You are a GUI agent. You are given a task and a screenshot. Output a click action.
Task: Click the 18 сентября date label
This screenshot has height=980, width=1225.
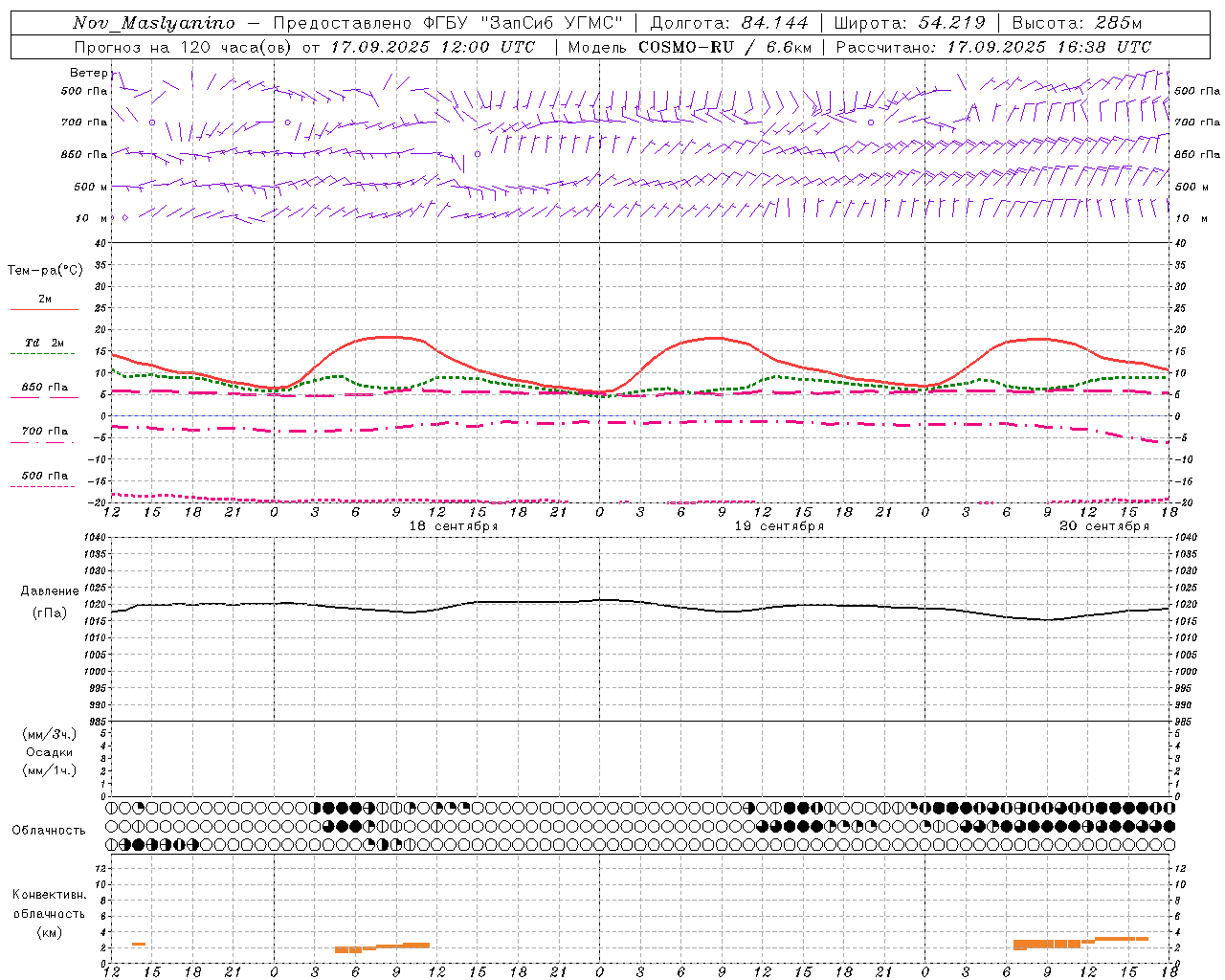pyautogui.click(x=454, y=526)
